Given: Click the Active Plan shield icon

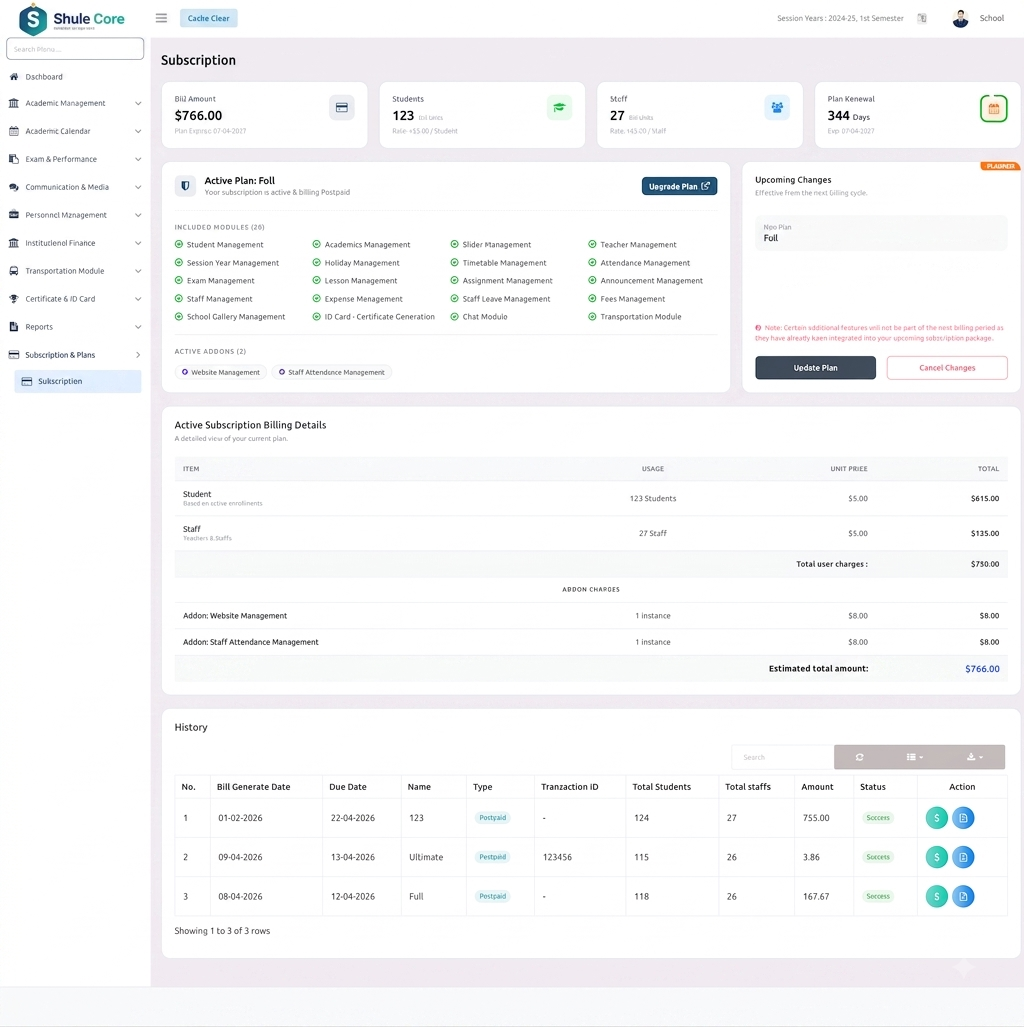Looking at the screenshot, I should click(185, 186).
